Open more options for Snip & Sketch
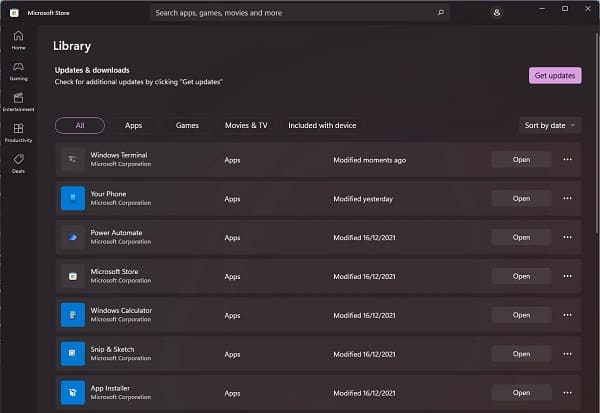 point(567,354)
